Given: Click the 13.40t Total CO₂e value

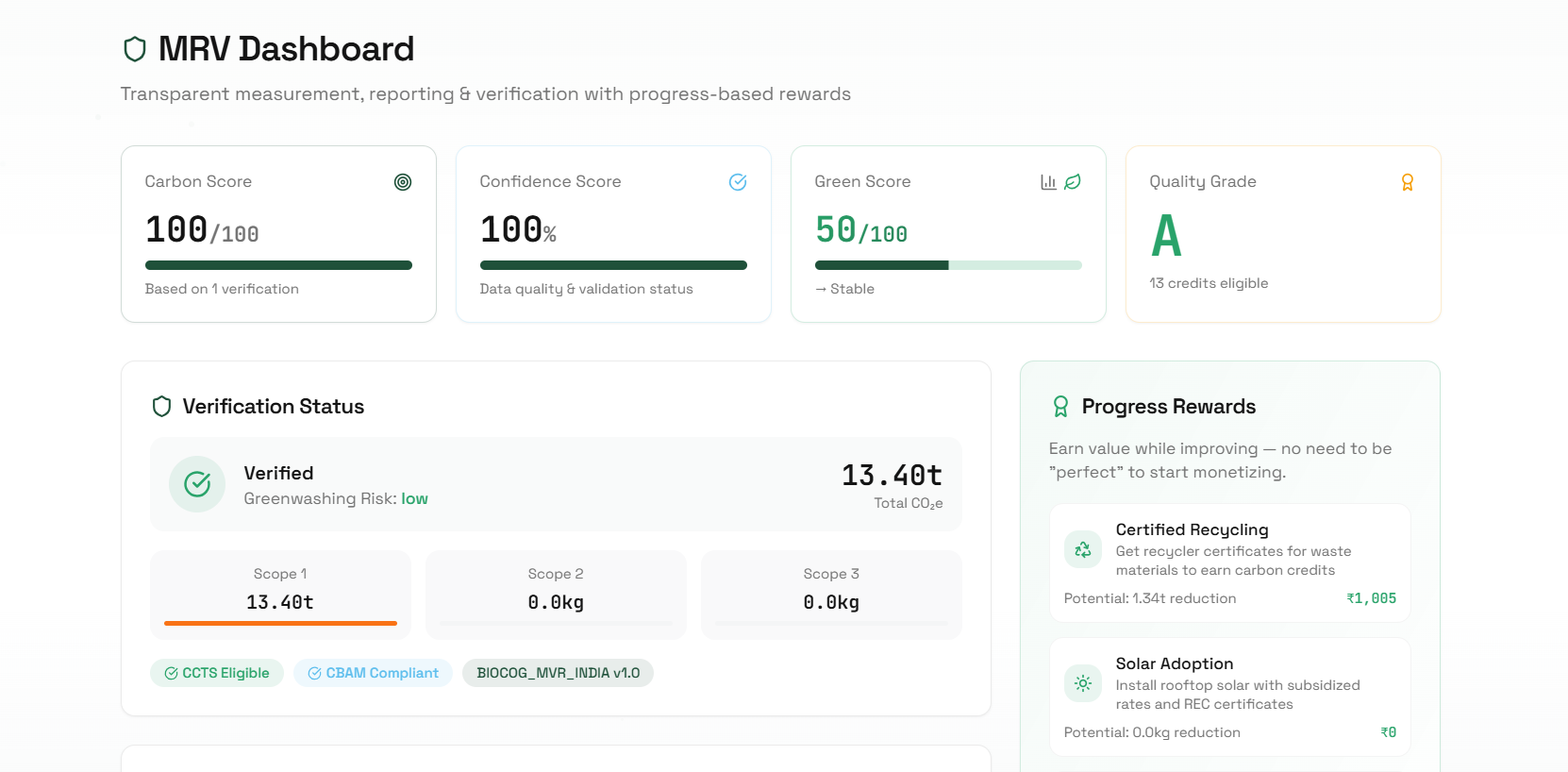Looking at the screenshot, I should tap(892, 475).
